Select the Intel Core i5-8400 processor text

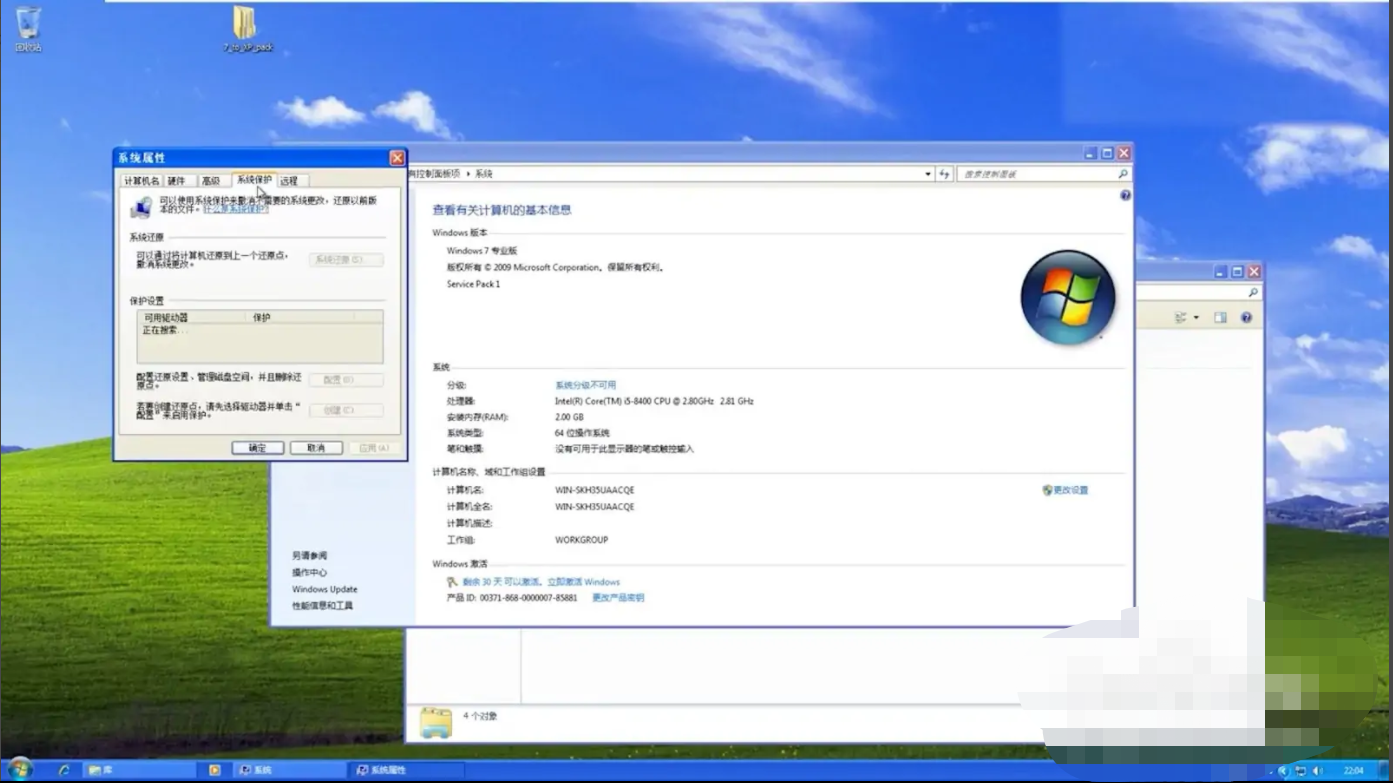click(655, 401)
